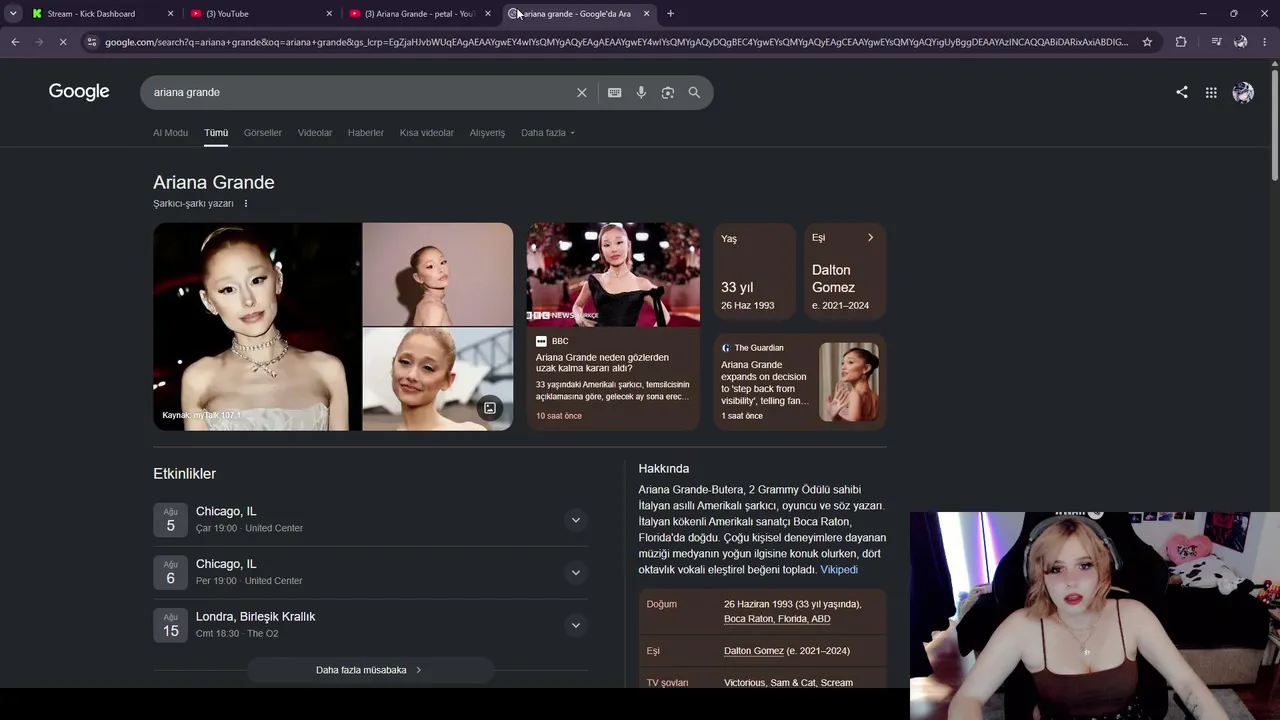Screen dimensions: 1280x720
Task: Close the (3) YouTube tab
Action: 329,14
